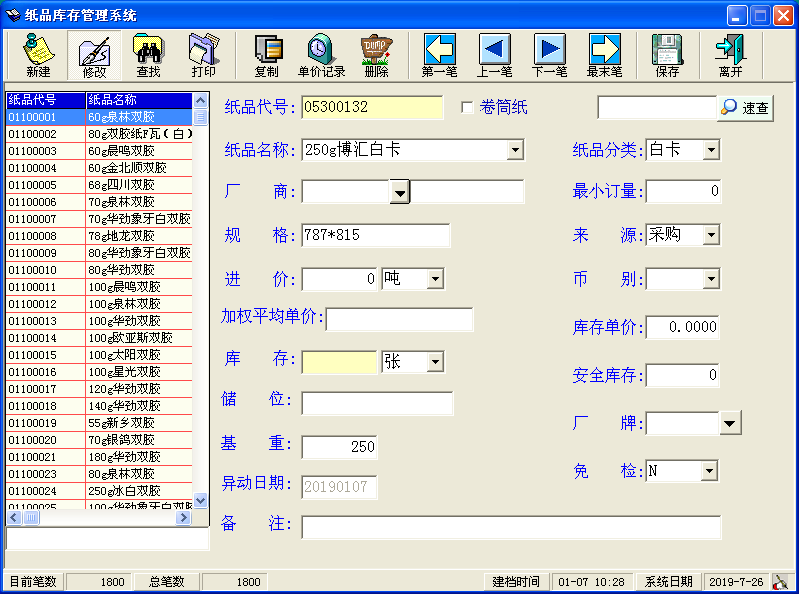799x594 pixels.
Task: Select row 01100024 250g冰白双胶
Action: point(99,491)
